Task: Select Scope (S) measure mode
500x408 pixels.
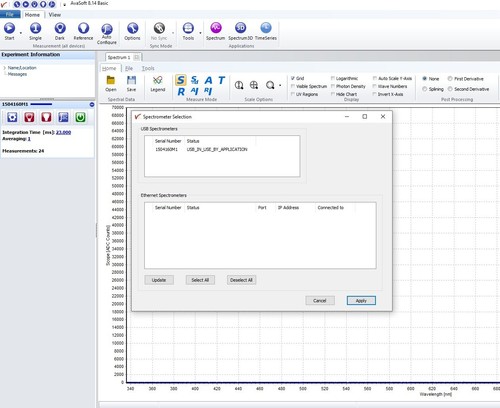Action: pyautogui.click(x=181, y=80)
